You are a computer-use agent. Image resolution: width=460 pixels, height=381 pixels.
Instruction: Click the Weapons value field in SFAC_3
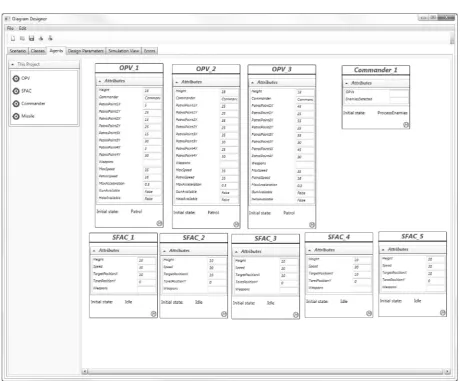click(x=289, y=290)
